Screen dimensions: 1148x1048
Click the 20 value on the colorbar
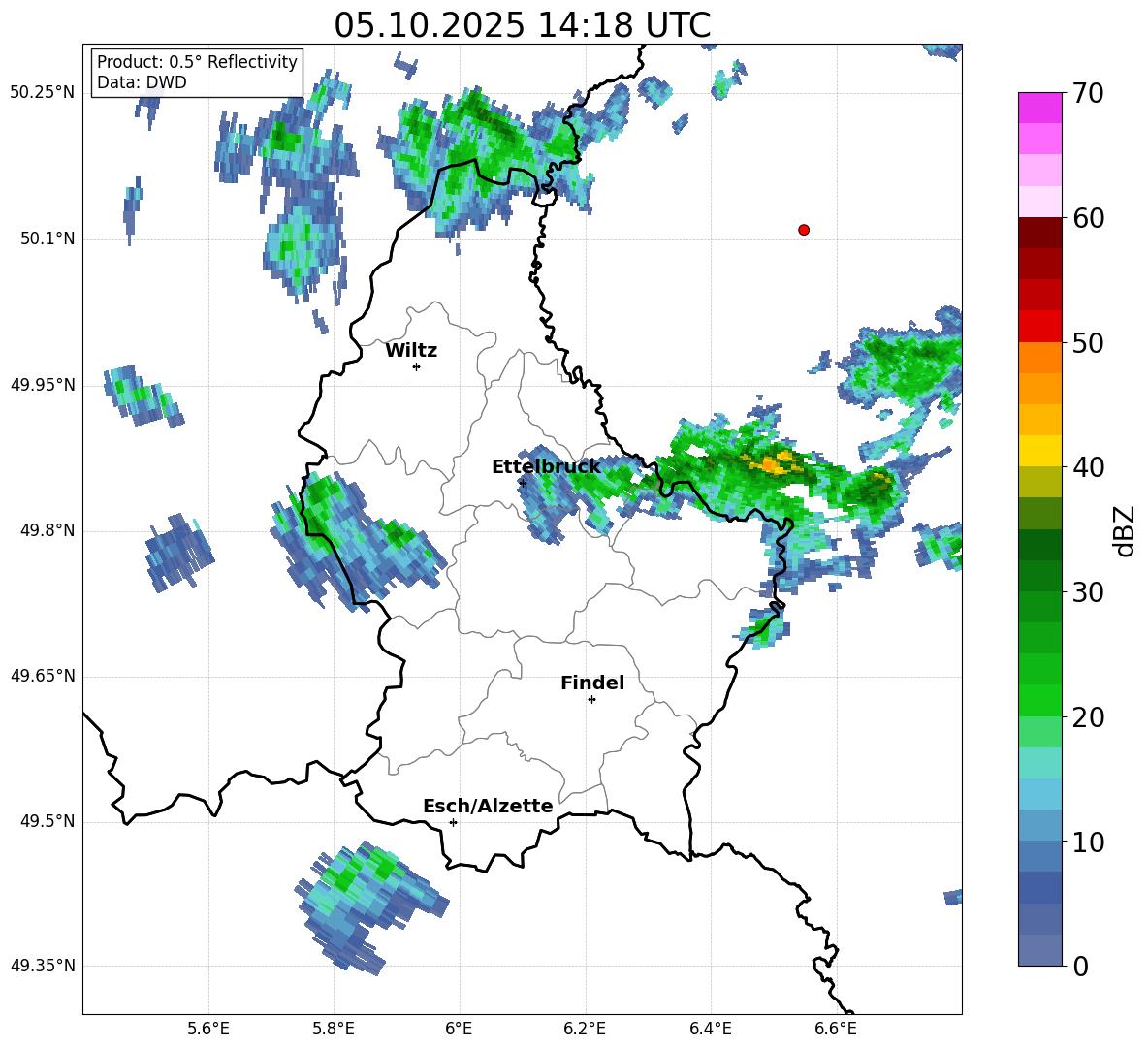click(x=1088, y=716)
